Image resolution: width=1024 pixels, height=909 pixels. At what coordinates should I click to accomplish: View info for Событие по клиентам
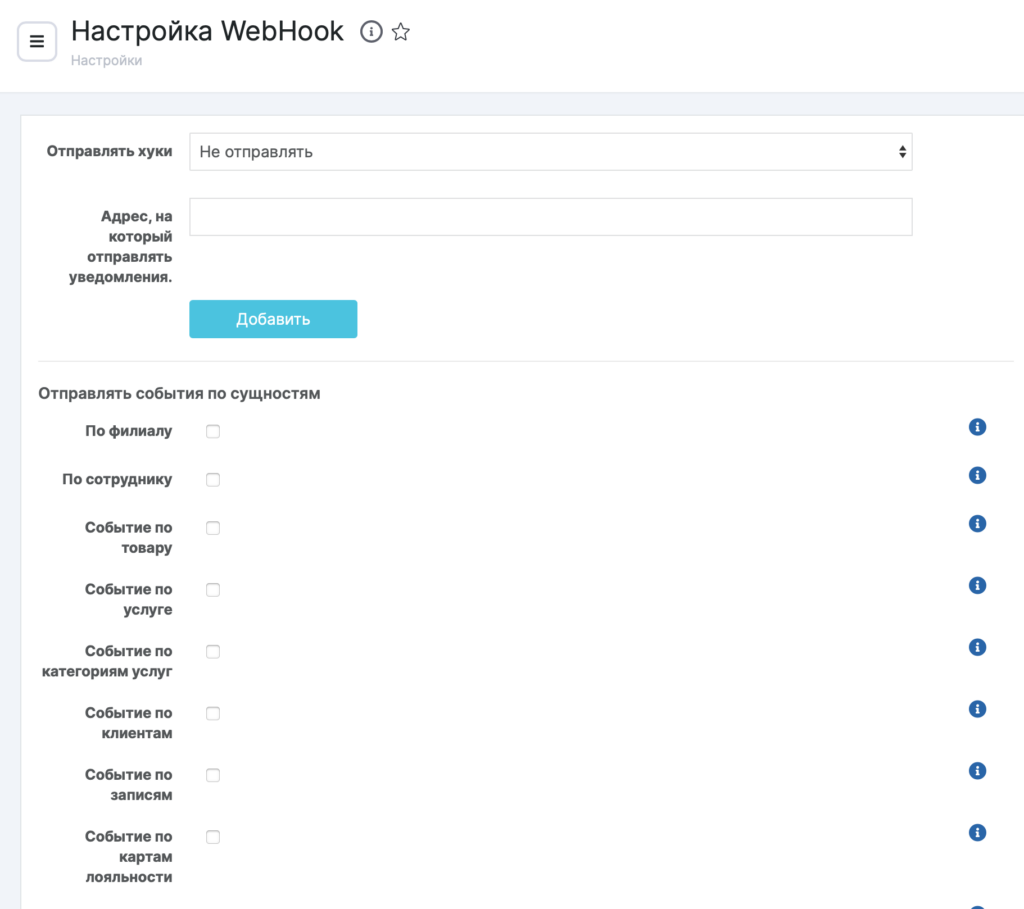point(977,709)
